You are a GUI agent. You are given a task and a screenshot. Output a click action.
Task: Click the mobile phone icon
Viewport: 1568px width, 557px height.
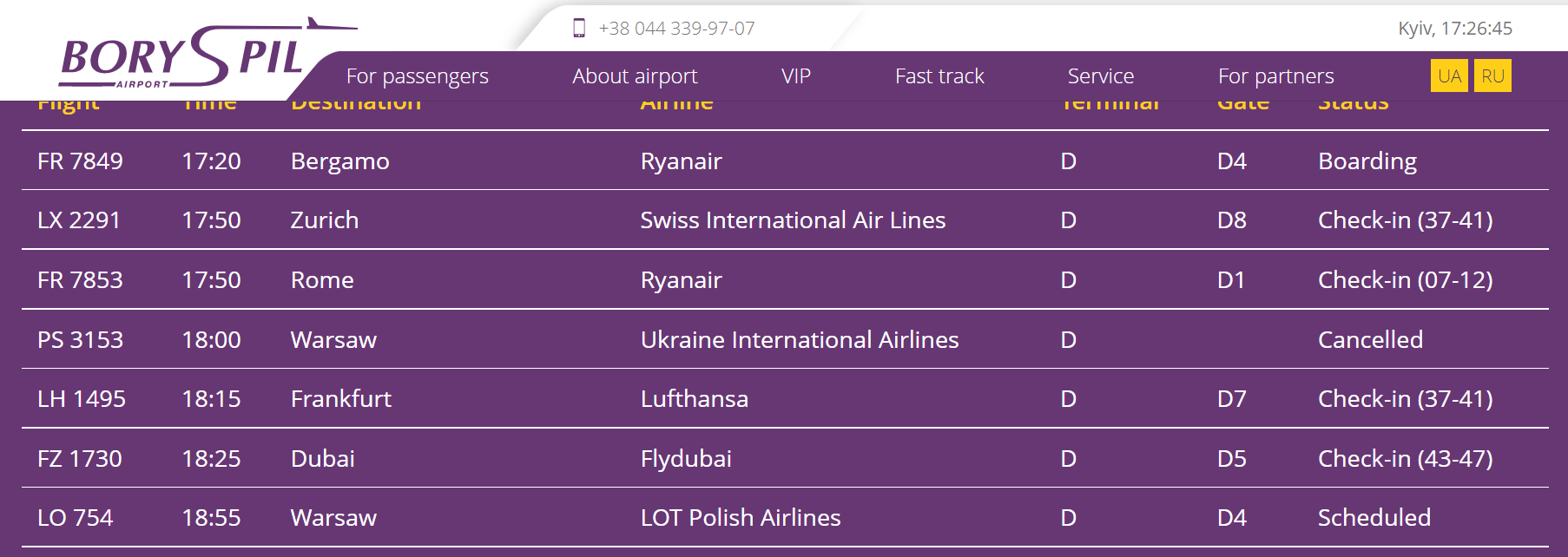pos(579,28)
